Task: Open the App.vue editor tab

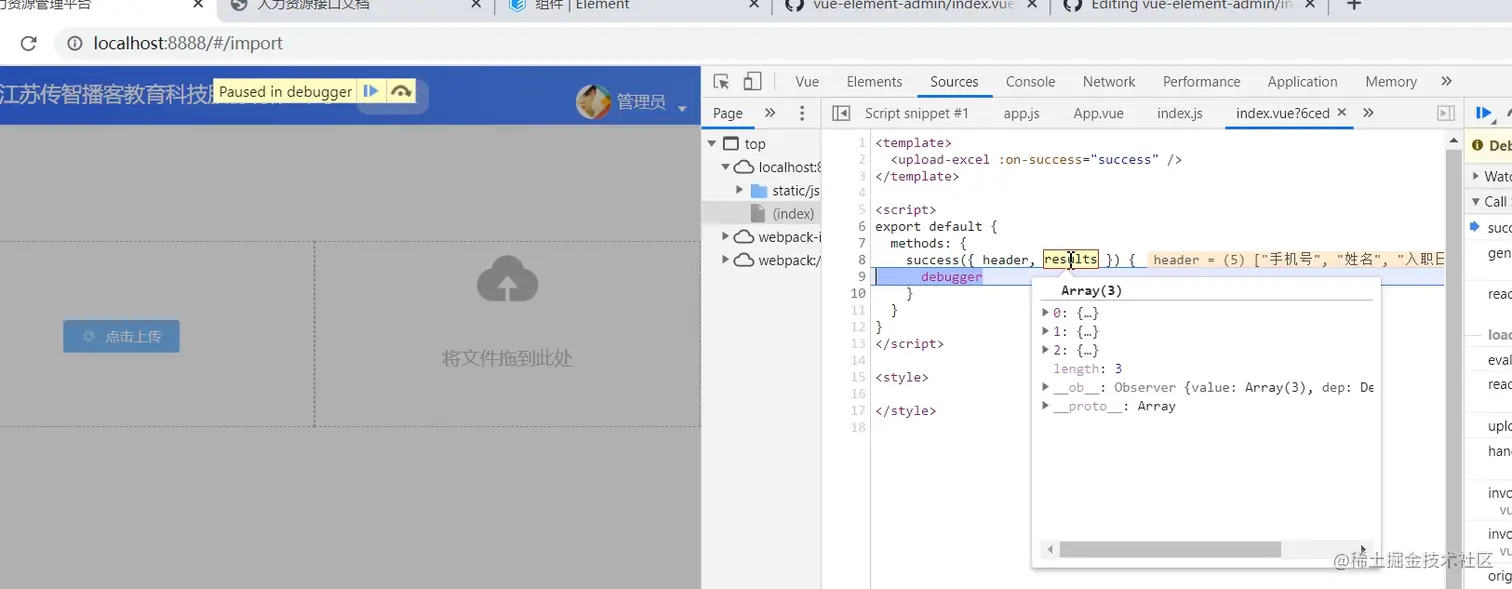Action: pyautogui.click(x=1099, y=113)
